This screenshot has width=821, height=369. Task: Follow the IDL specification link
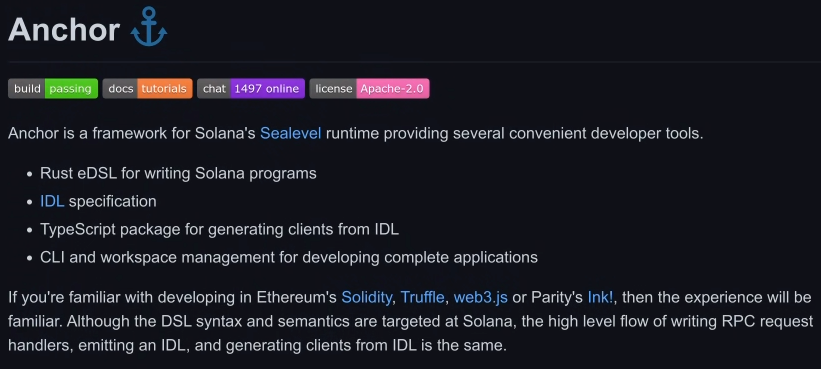coord(52,201)
